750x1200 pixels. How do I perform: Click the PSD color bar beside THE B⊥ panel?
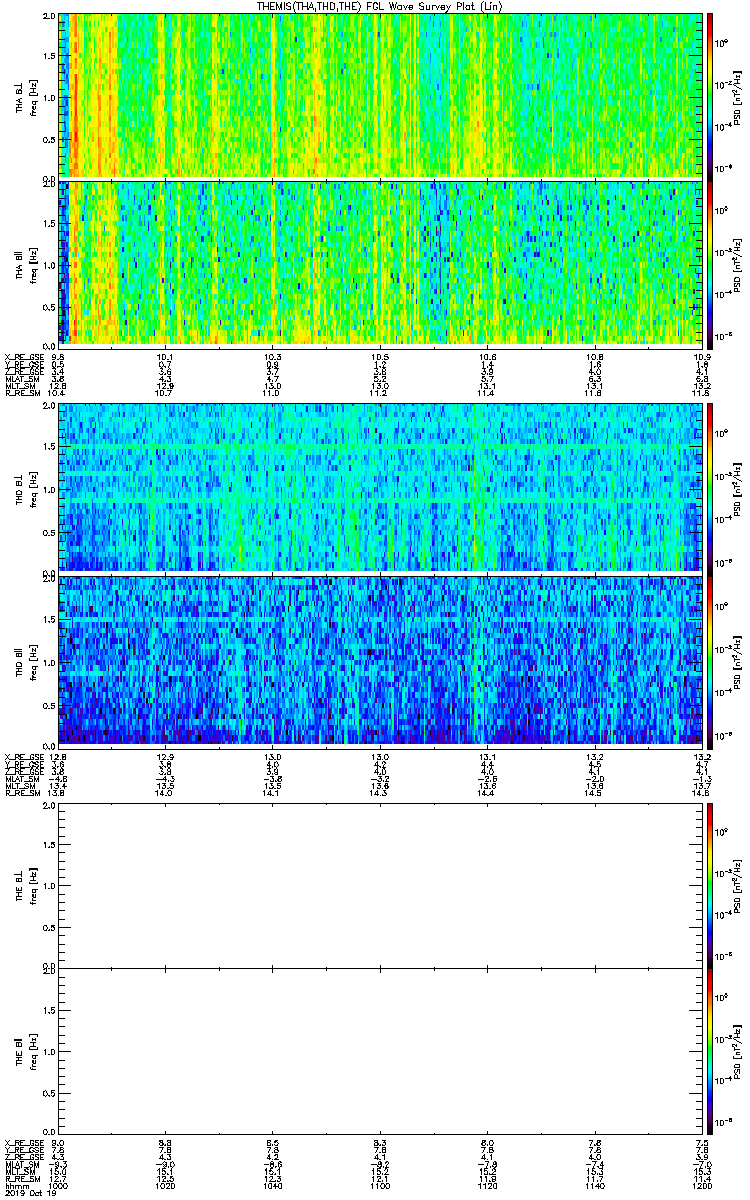710,885
